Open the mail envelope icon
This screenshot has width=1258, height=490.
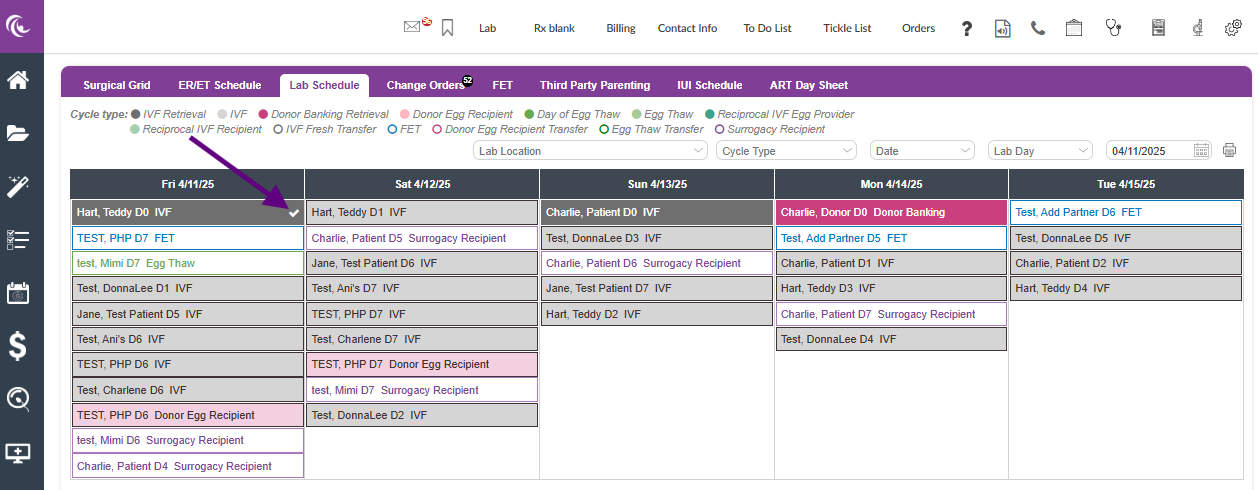click(412, 28)
